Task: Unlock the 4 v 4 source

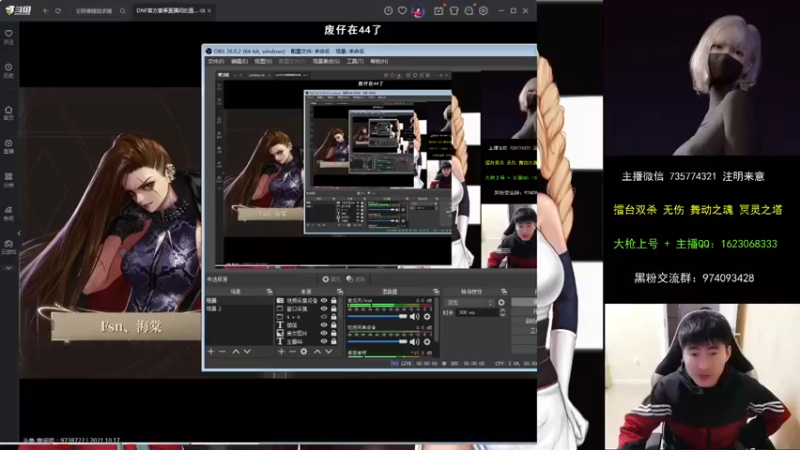Action: coord(334,317)
